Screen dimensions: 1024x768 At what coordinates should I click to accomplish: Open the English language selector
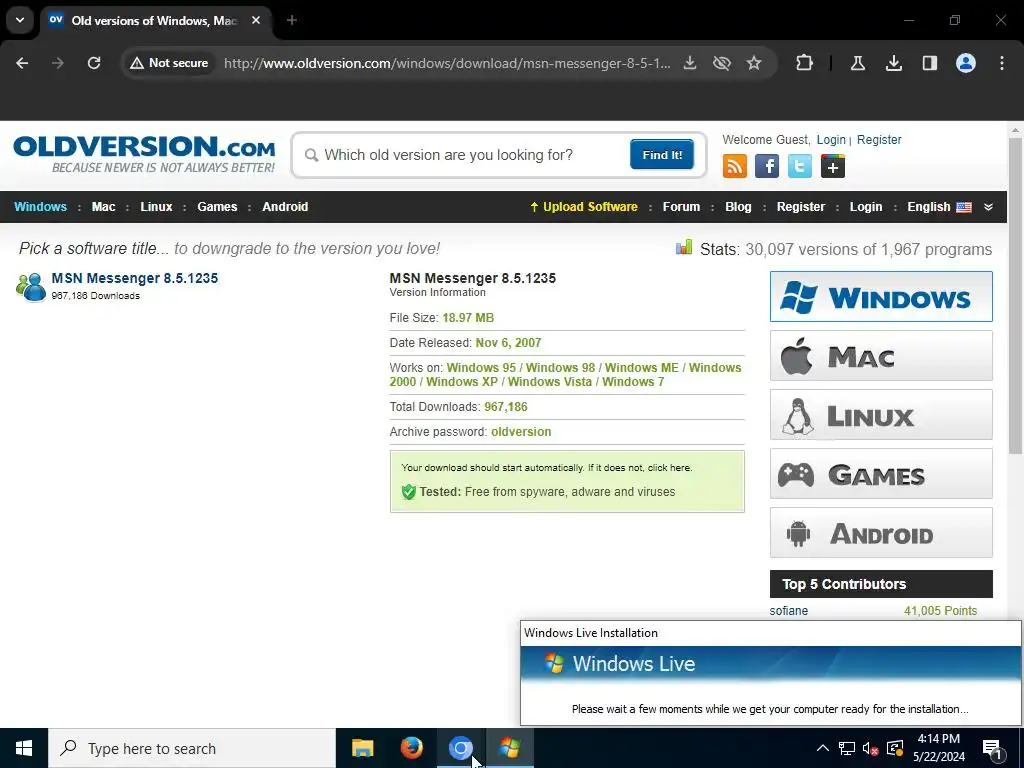tap(939, 207)
